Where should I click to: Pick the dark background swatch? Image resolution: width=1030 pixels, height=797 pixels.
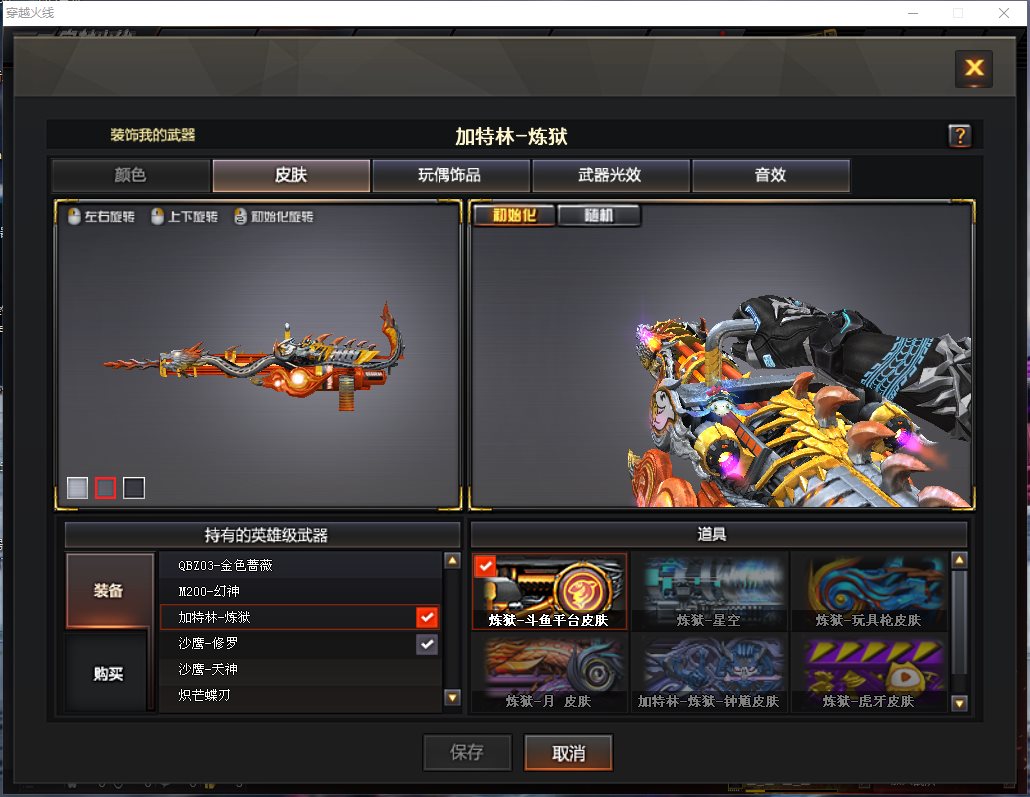(134, 488)
